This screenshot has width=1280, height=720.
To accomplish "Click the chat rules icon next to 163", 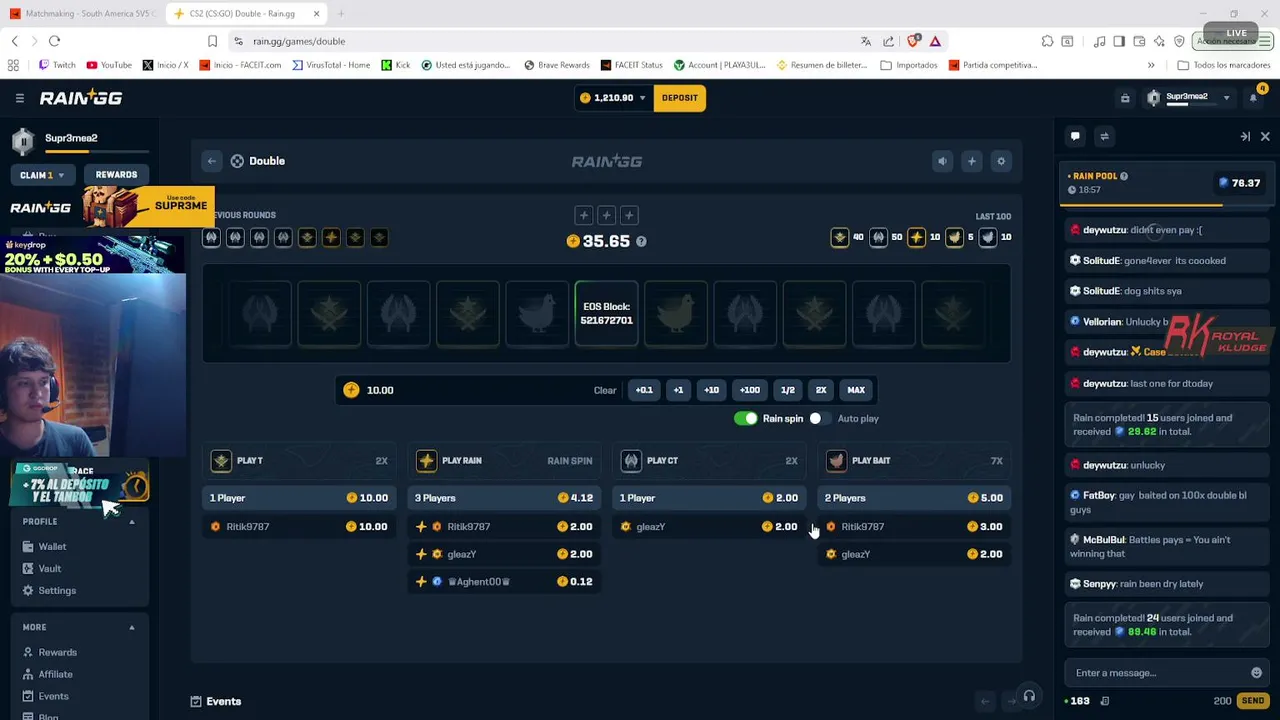I will coord(1104,701).
